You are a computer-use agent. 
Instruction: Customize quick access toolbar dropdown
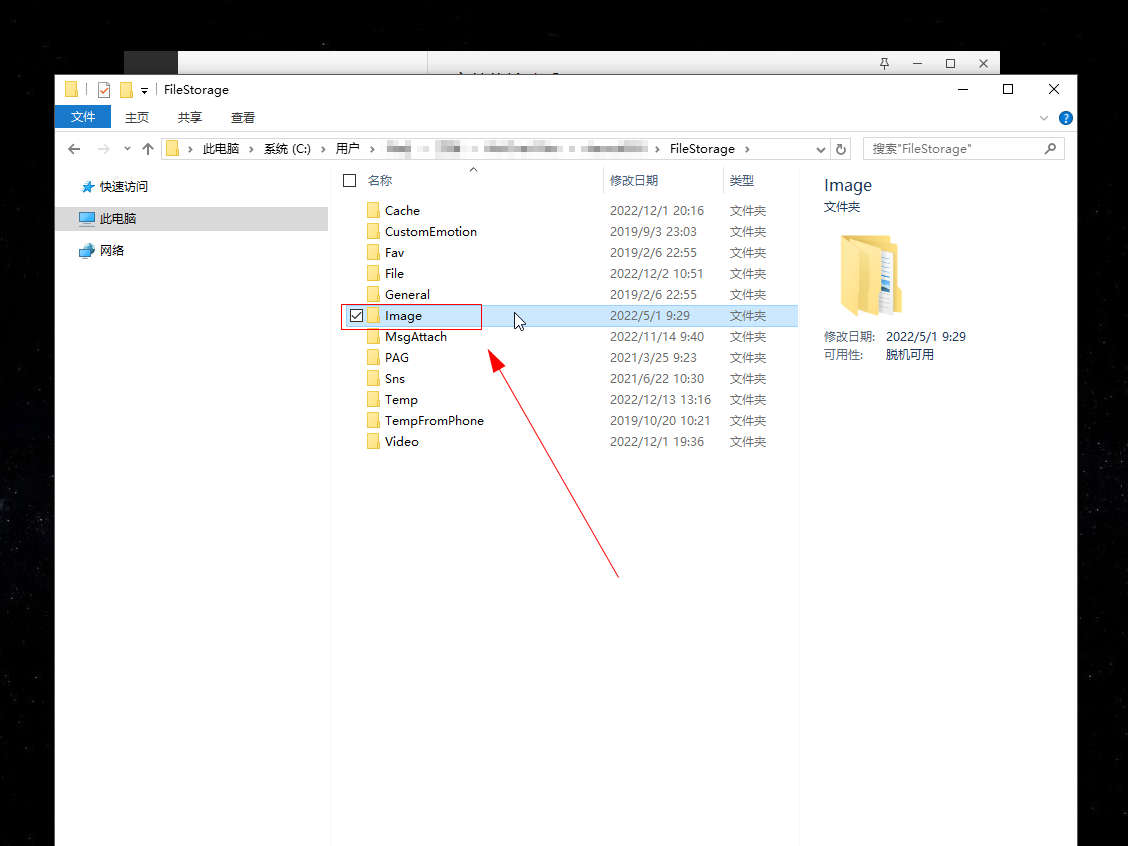144,91
